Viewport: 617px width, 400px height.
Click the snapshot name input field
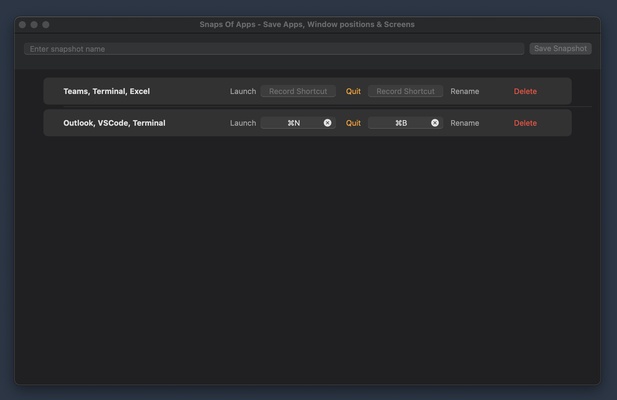[x=273, y=49]
